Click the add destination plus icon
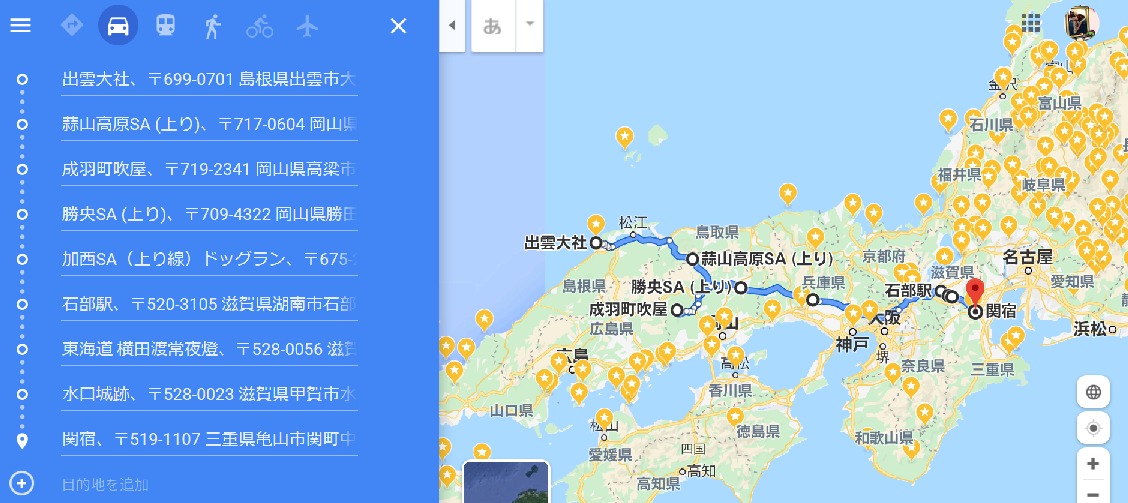Viewport: 1128px width, 503px height. click(x=22, y=483)
